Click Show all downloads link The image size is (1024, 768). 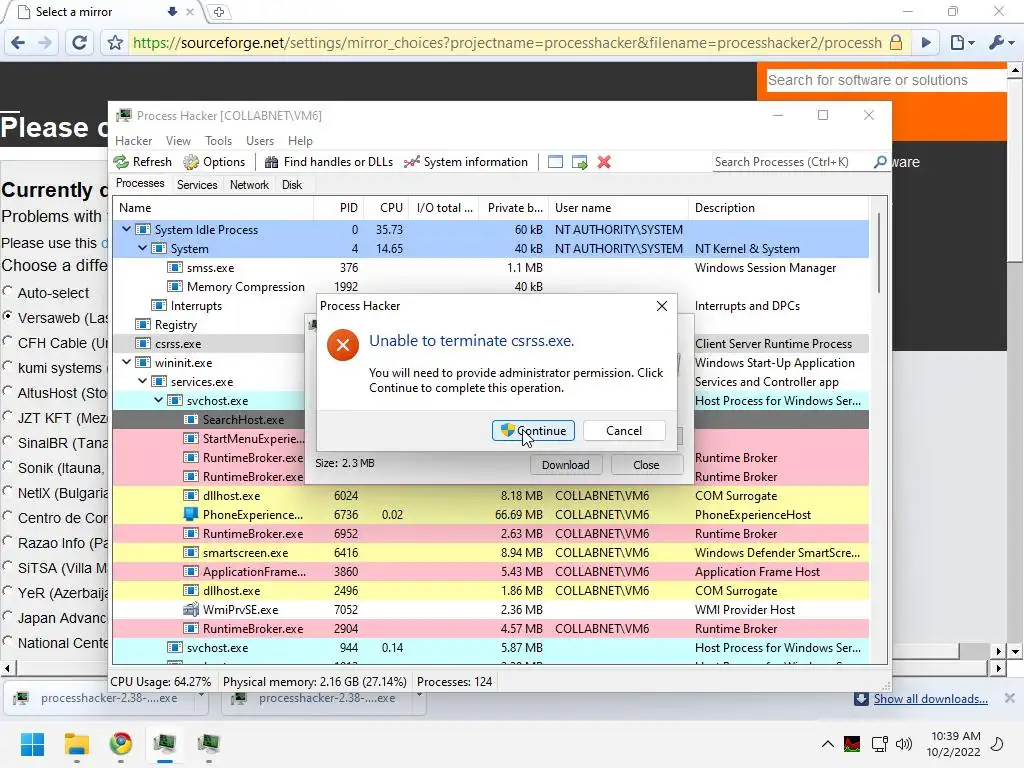click(931, 699)
